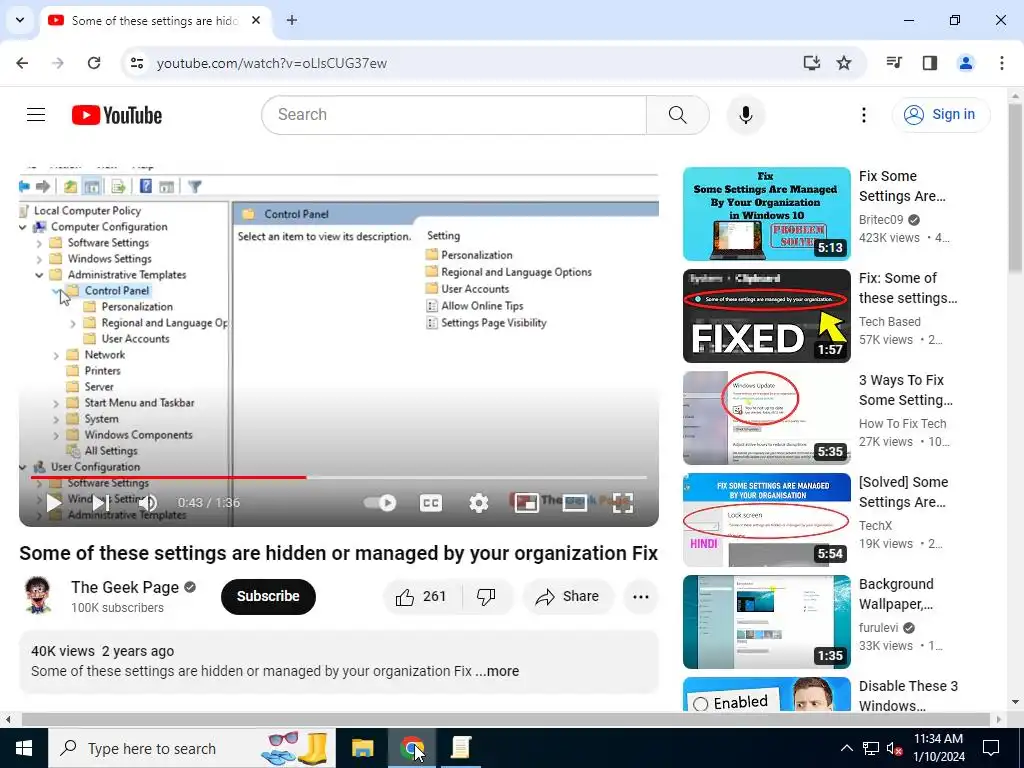Subscribe to The Geek Page

268,597
